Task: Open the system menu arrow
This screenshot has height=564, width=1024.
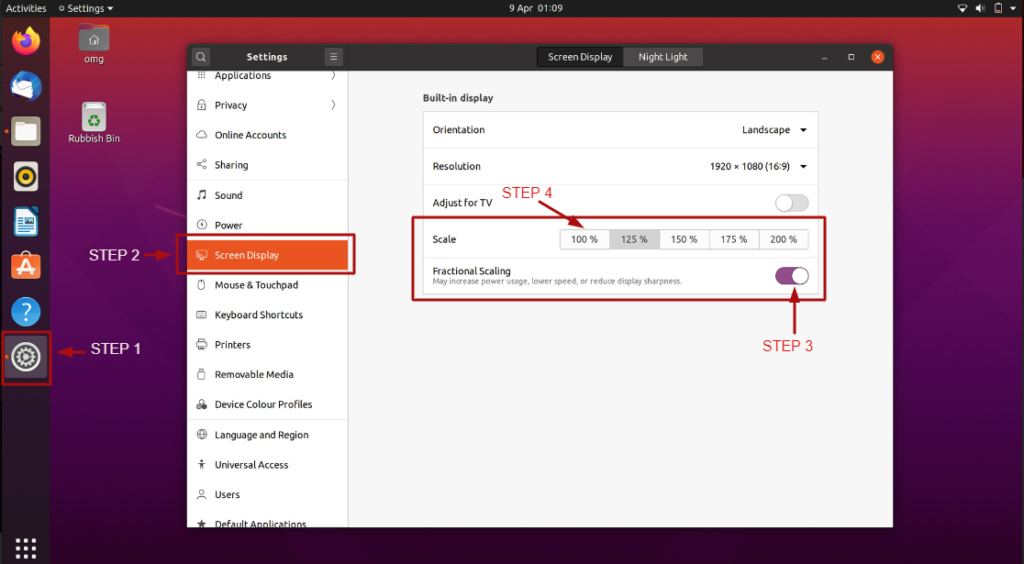Action: pos(1013,8)
